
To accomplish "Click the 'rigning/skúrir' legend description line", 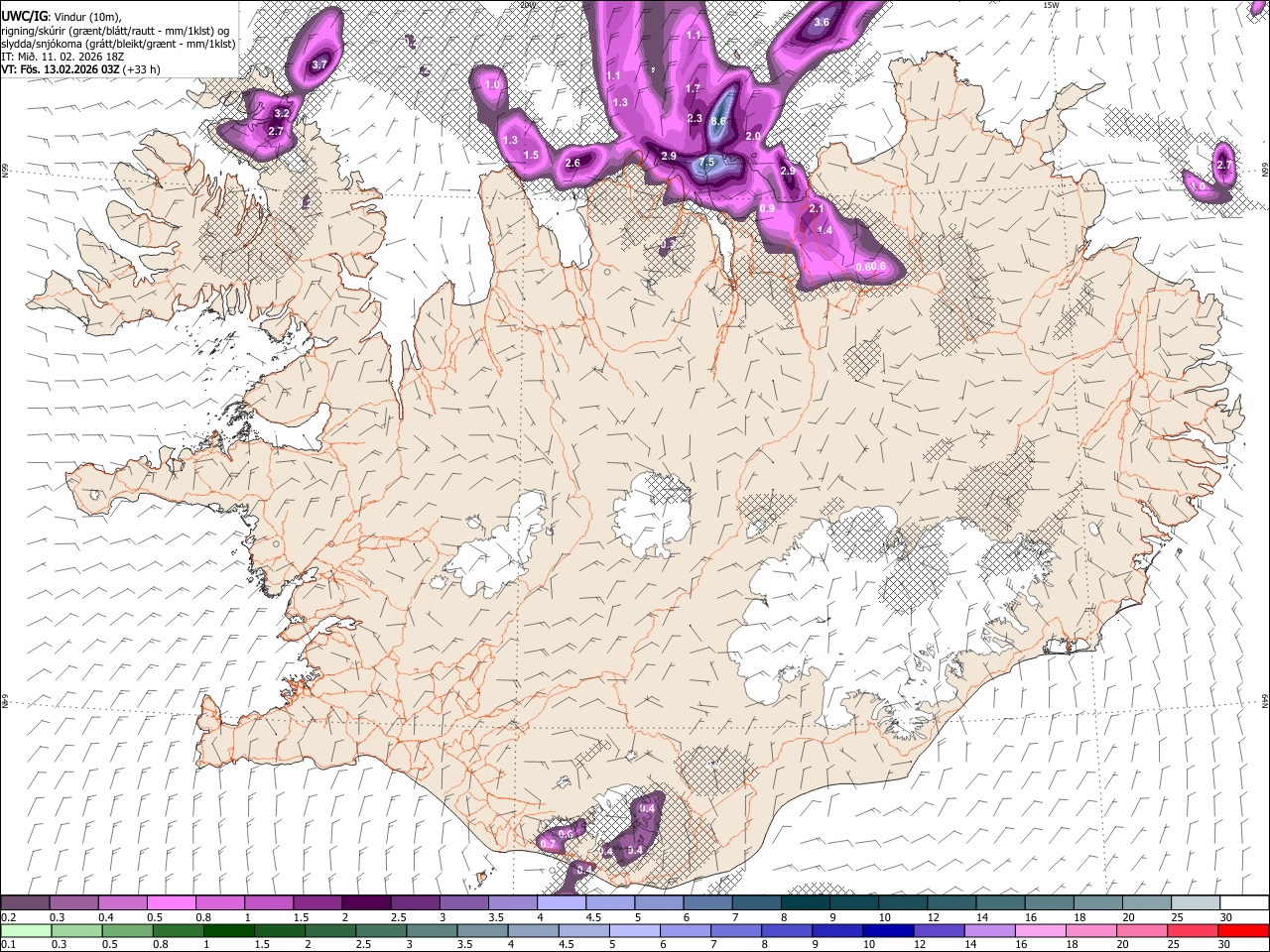I will coord(116,31).
